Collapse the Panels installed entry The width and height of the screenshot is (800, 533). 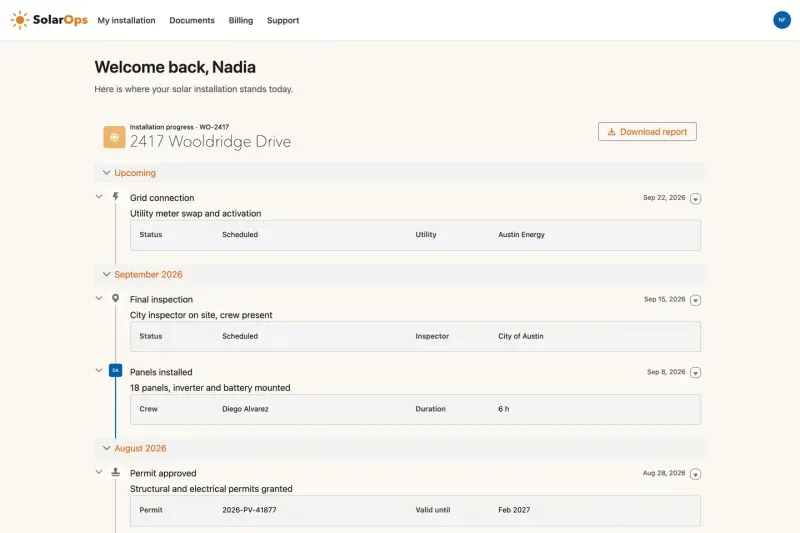point(99,370)
